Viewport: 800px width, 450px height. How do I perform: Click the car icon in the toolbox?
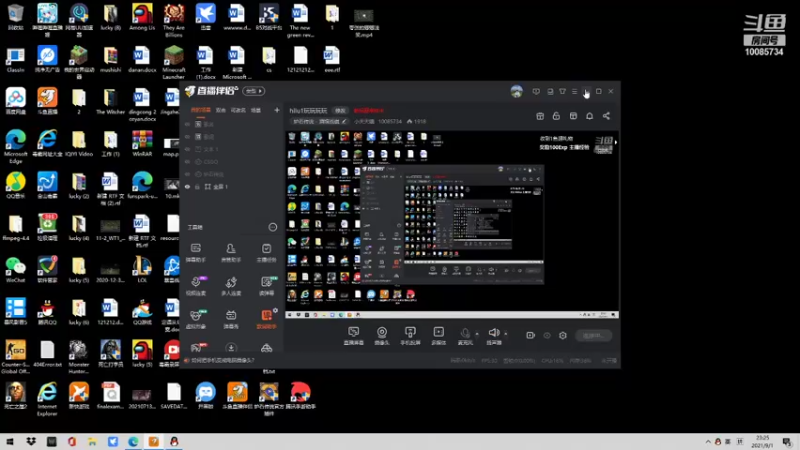point(266,348)
